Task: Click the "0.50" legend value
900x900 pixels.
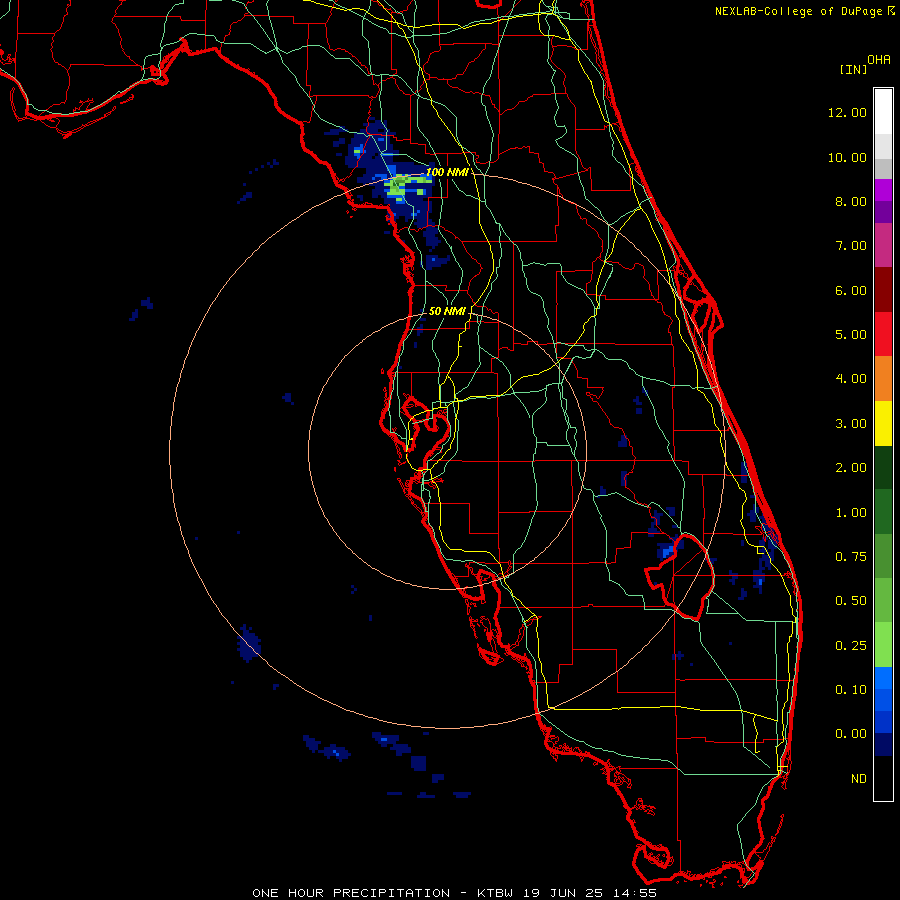Action: point(851,601)
